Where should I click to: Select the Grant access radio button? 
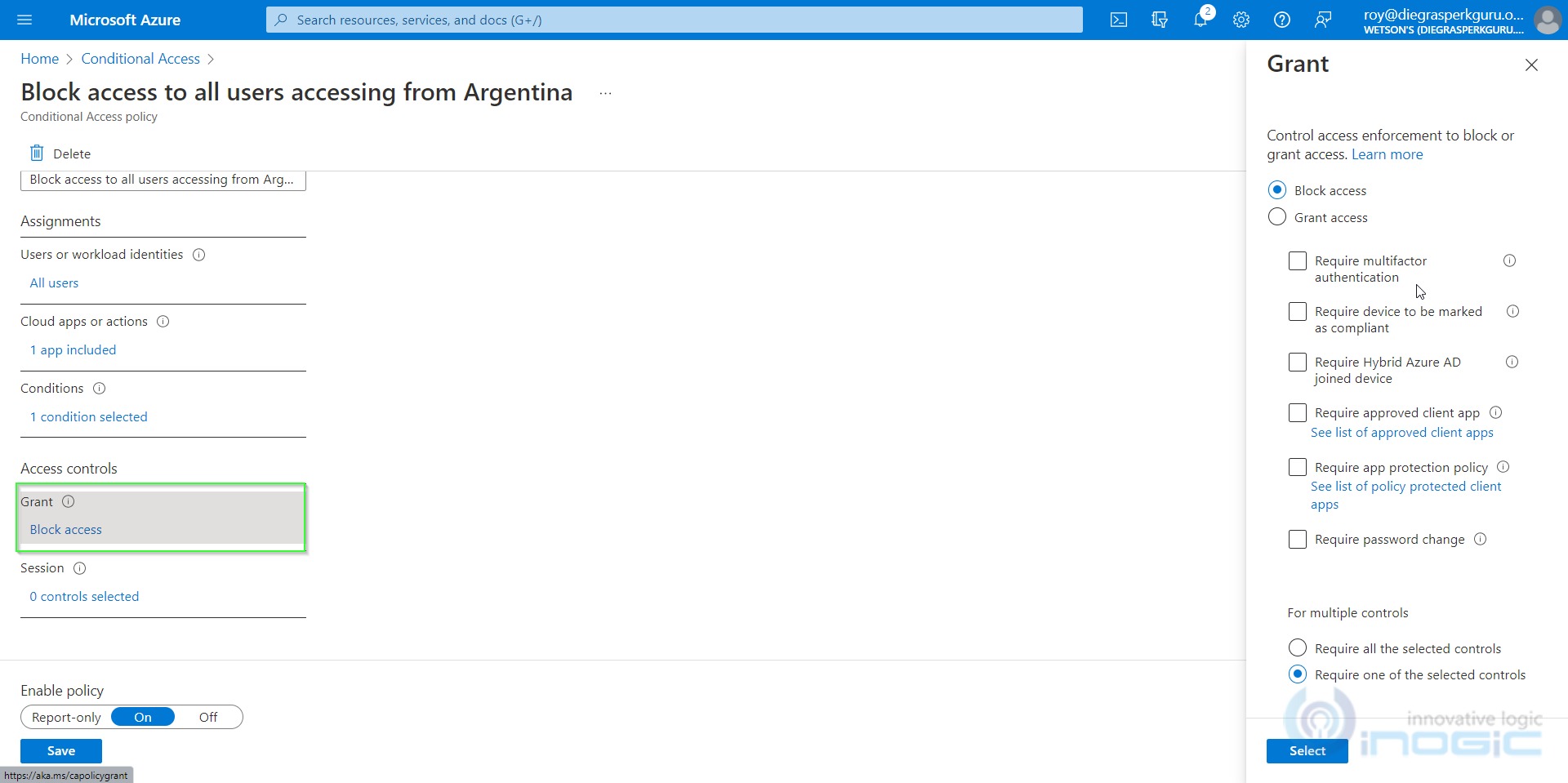coord(1277,217)
